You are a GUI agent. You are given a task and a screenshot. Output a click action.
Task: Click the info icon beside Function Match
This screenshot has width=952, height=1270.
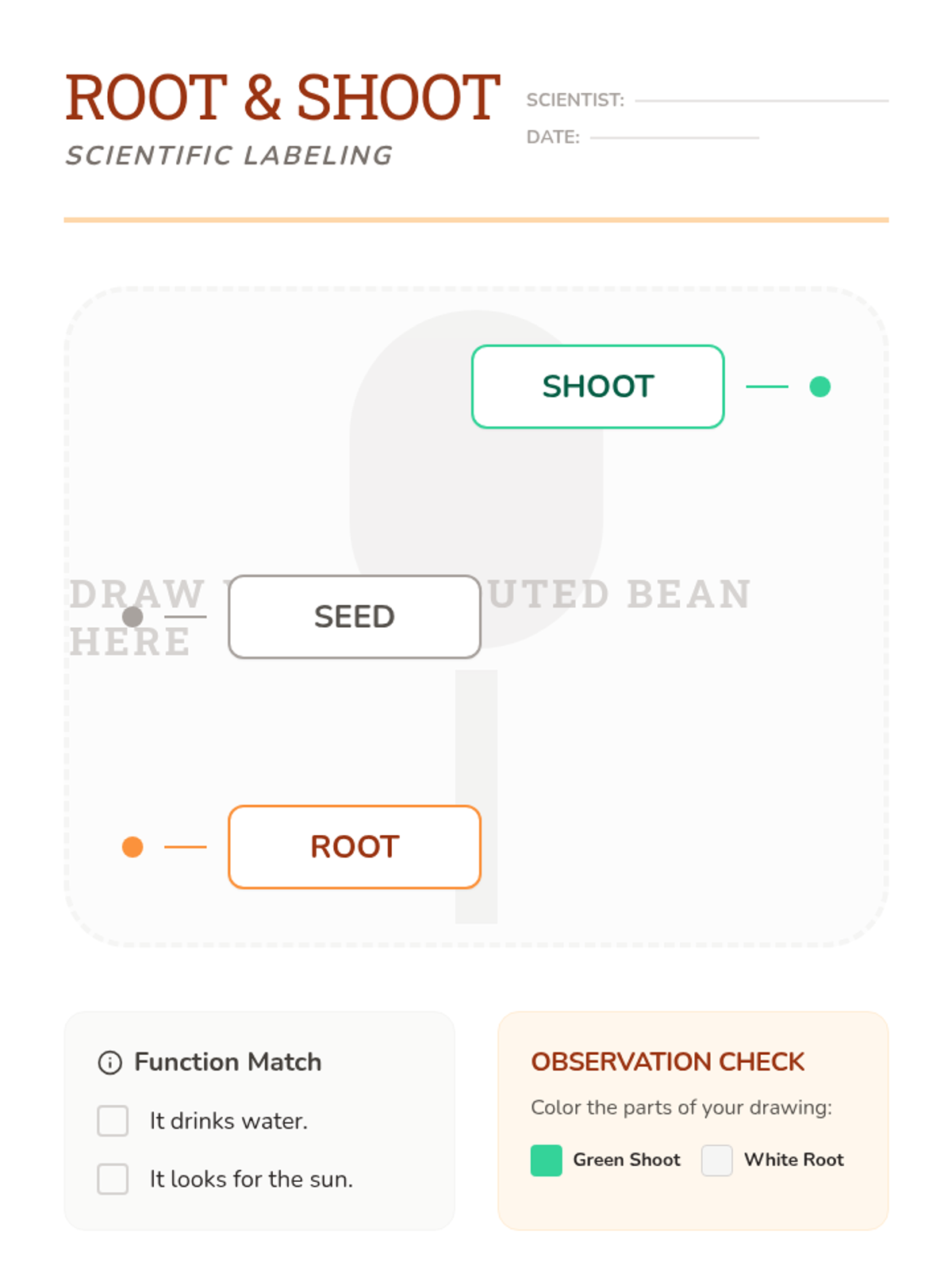pyautogui.click(x=109, y=1062)
